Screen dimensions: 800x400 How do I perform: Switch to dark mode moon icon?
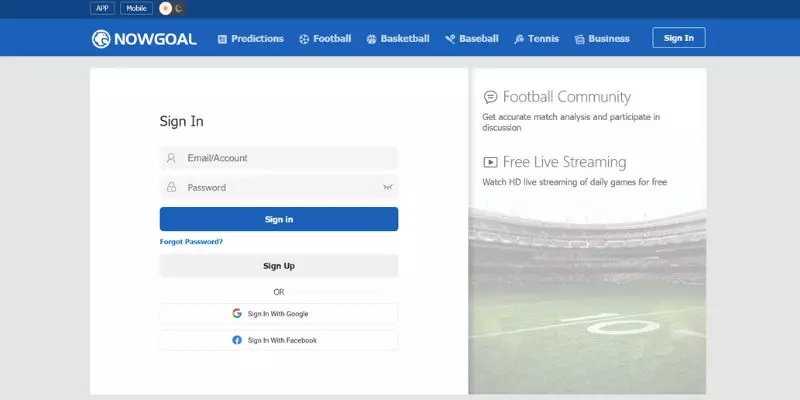(x=180, y=8)
